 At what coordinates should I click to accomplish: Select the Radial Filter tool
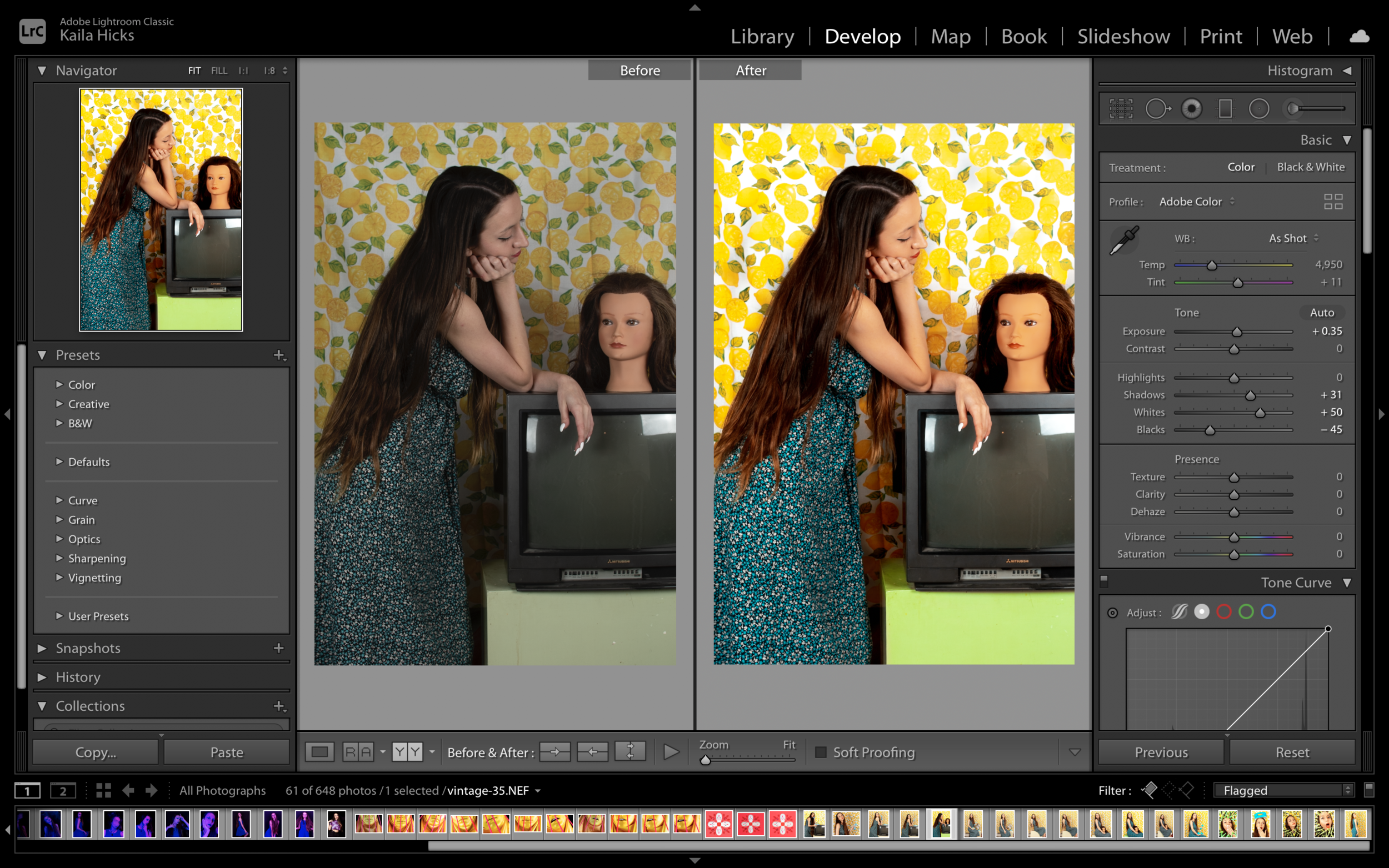1258,108
